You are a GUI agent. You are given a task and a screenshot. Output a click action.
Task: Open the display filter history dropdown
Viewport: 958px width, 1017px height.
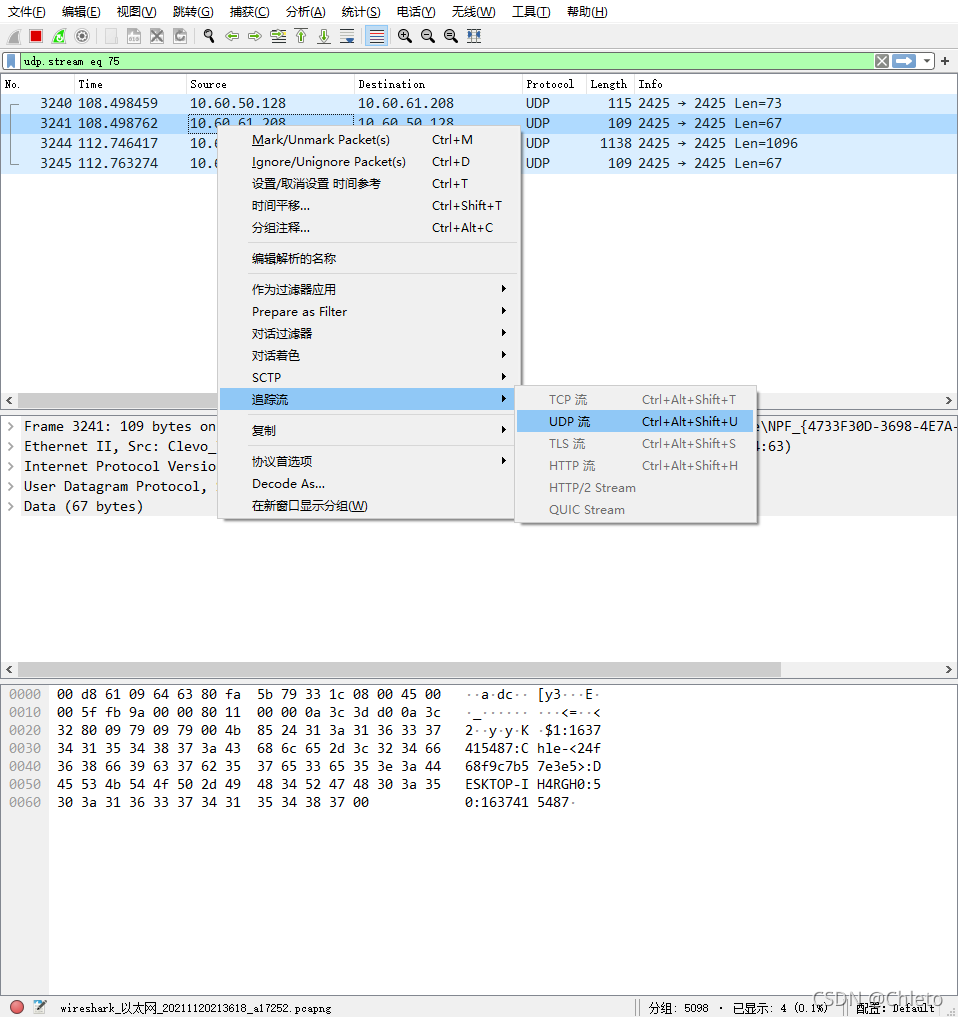(927, 61)
